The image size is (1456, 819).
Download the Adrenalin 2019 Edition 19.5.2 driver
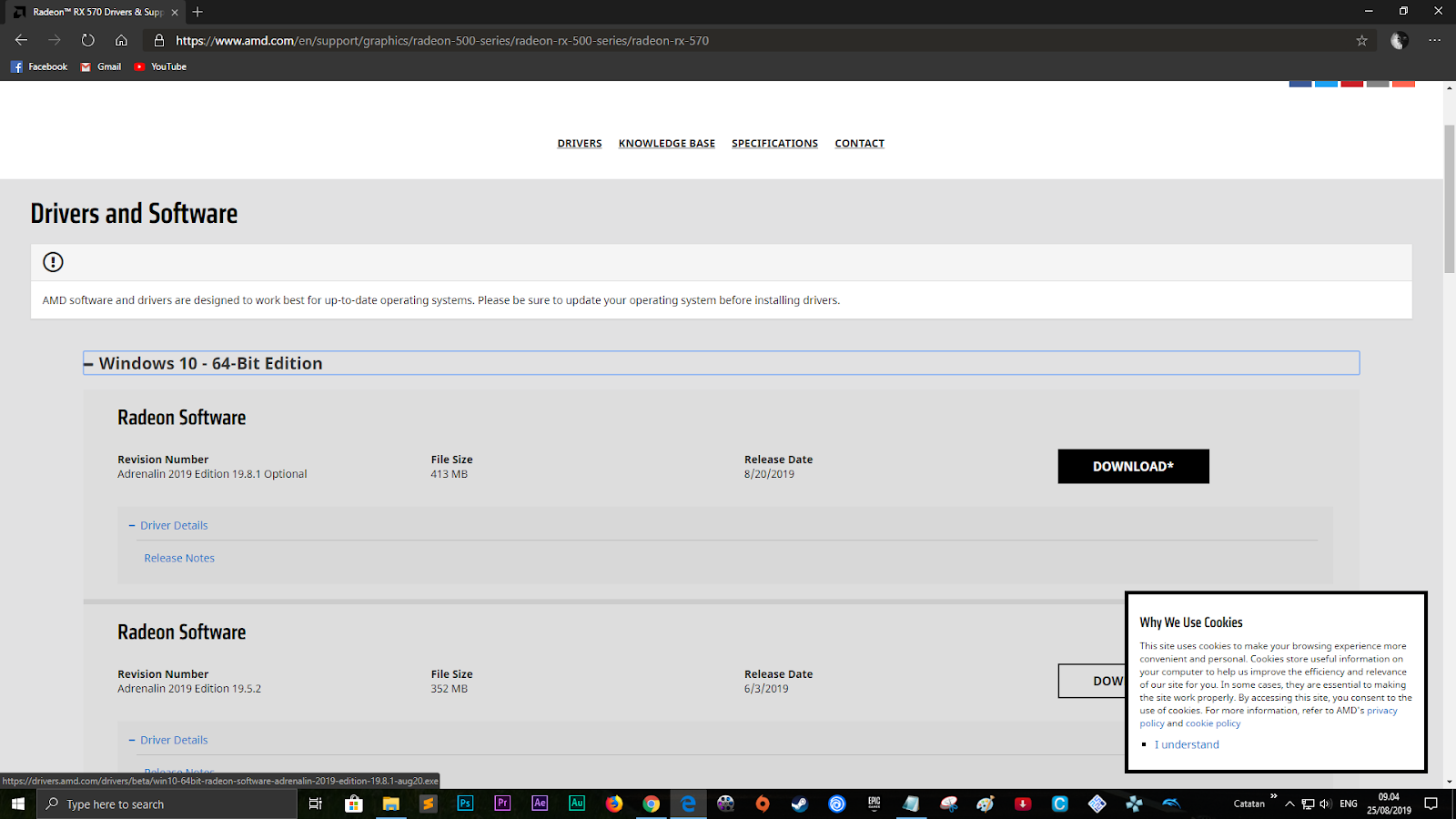[x=1092, y=681]
